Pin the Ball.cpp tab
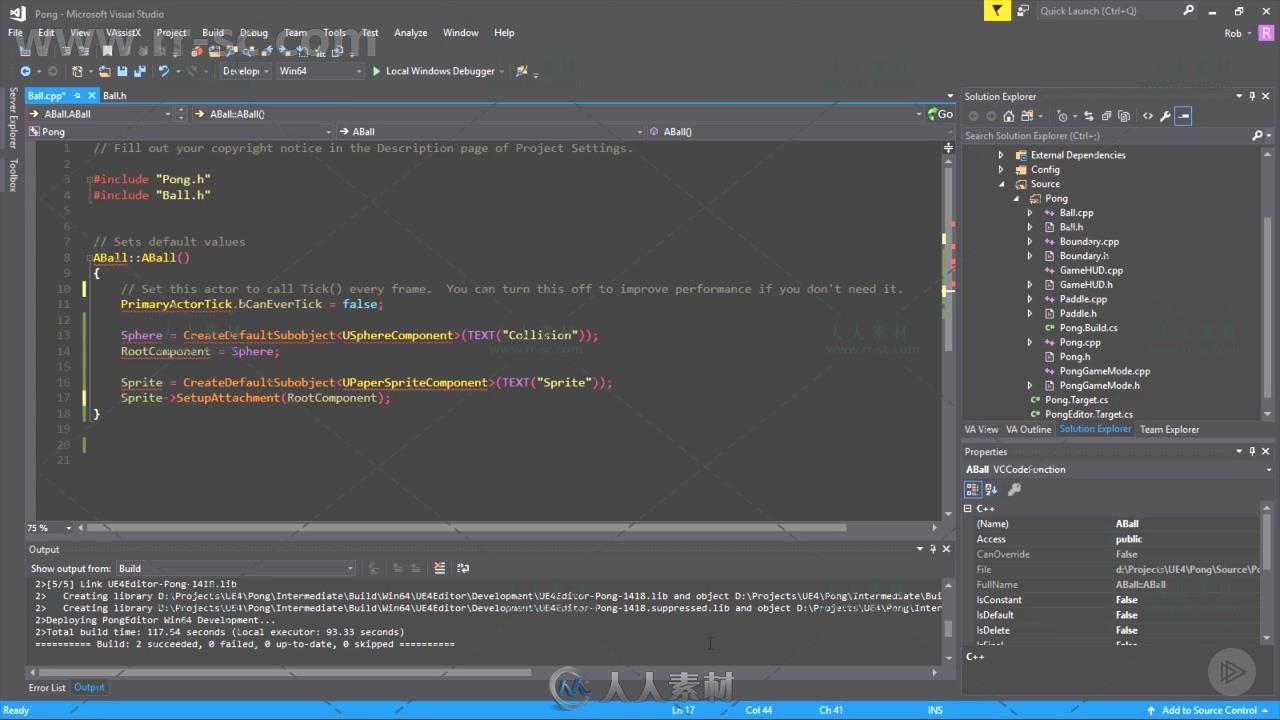The height and width of the screenshot is (720, 1280). click(77, 96)
